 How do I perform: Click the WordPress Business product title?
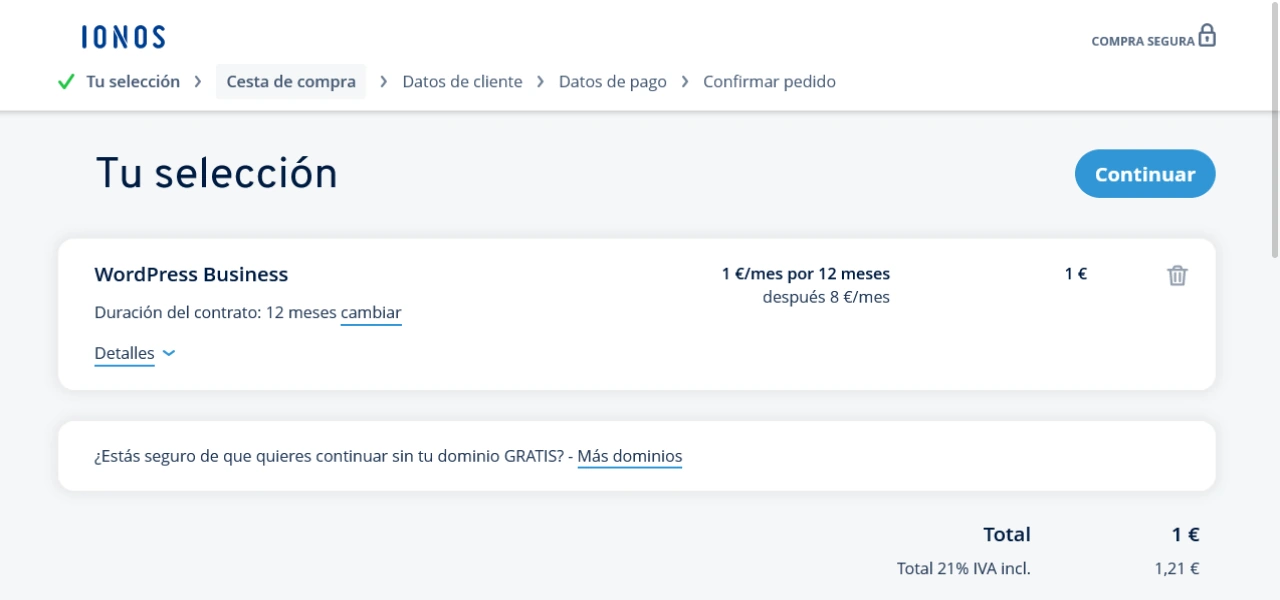click(x=191, y=275)
